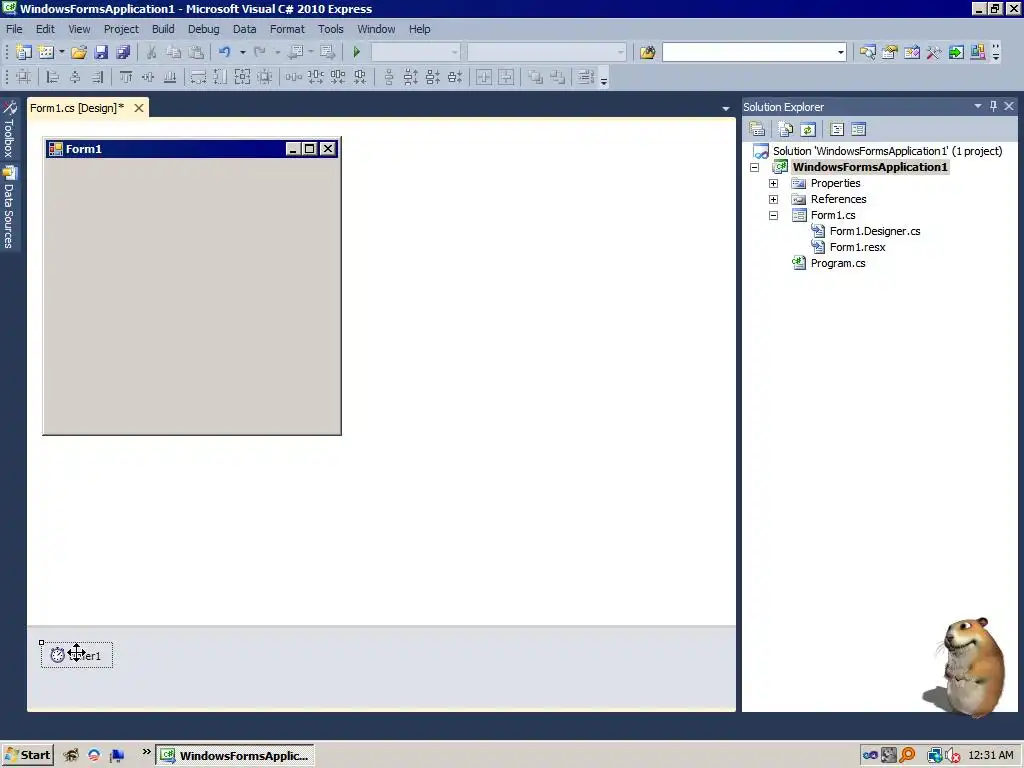Viewport: 1024px width, 768px height.
Task: Click the Extension Manager toolbar icon
Action: pos(978,52)
